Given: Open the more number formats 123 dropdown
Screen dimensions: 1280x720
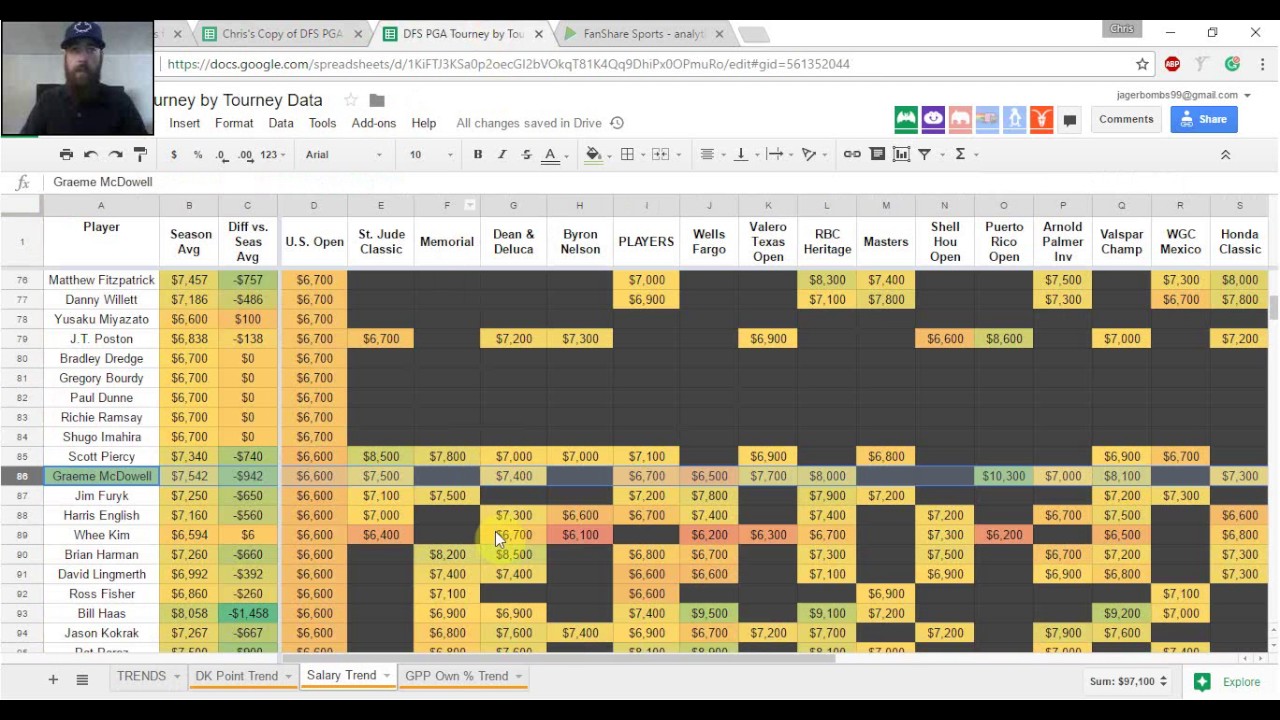Looking at the screenshot, I should [x=272, y=154].
